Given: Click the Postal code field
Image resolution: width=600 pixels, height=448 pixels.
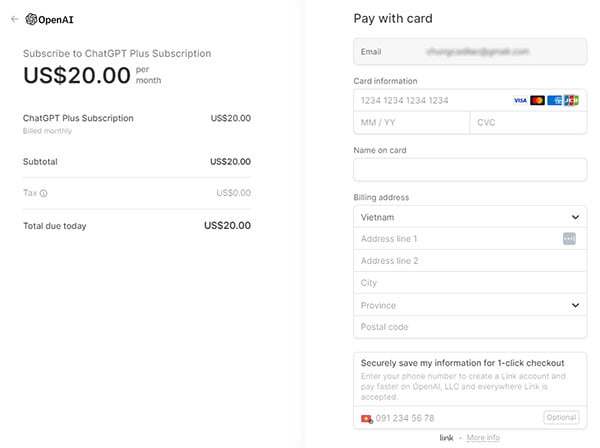Looking at the screenshot, I should coord(470,327).
